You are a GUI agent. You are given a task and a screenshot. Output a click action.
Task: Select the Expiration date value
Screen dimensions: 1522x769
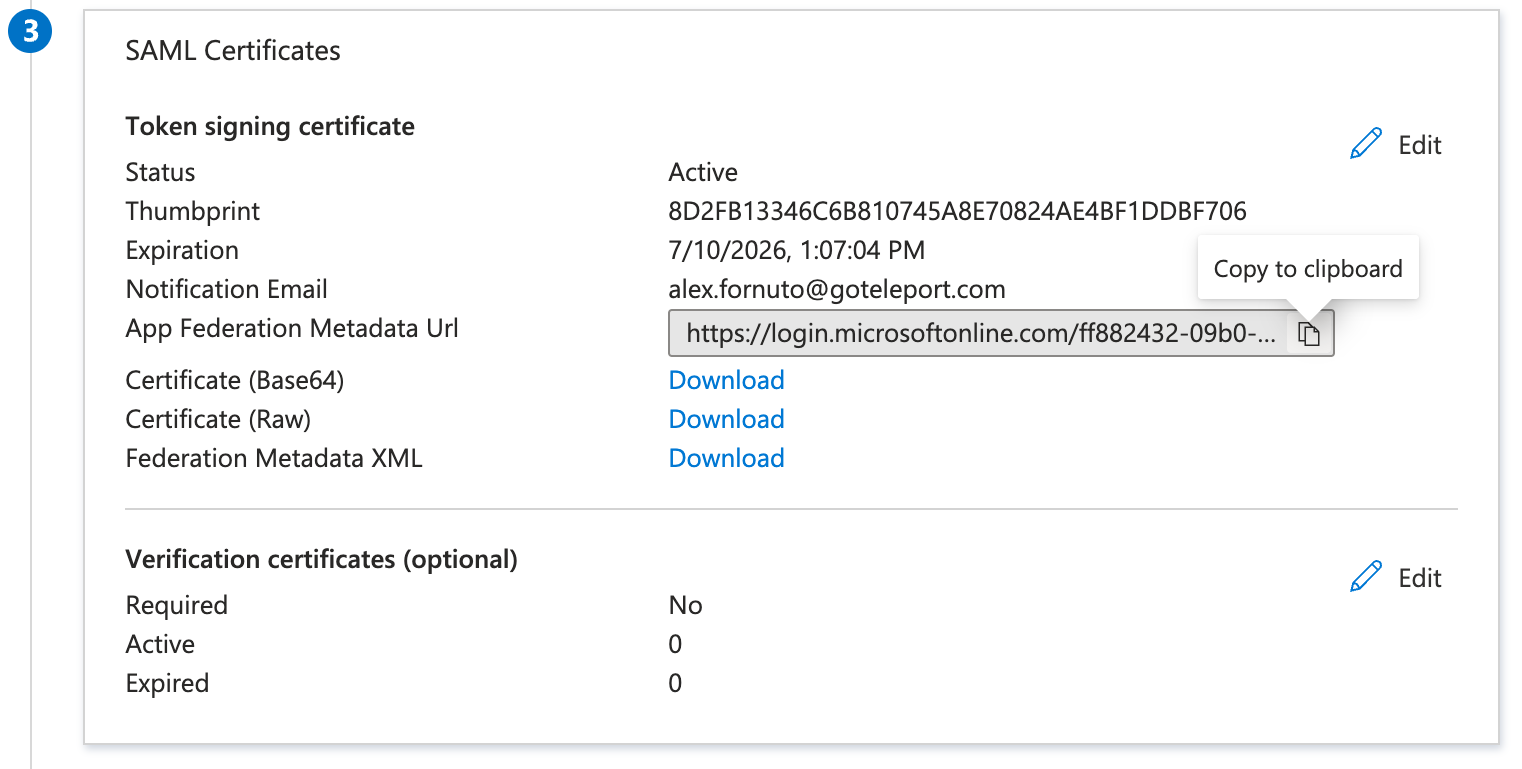click(x=797, y=250)
